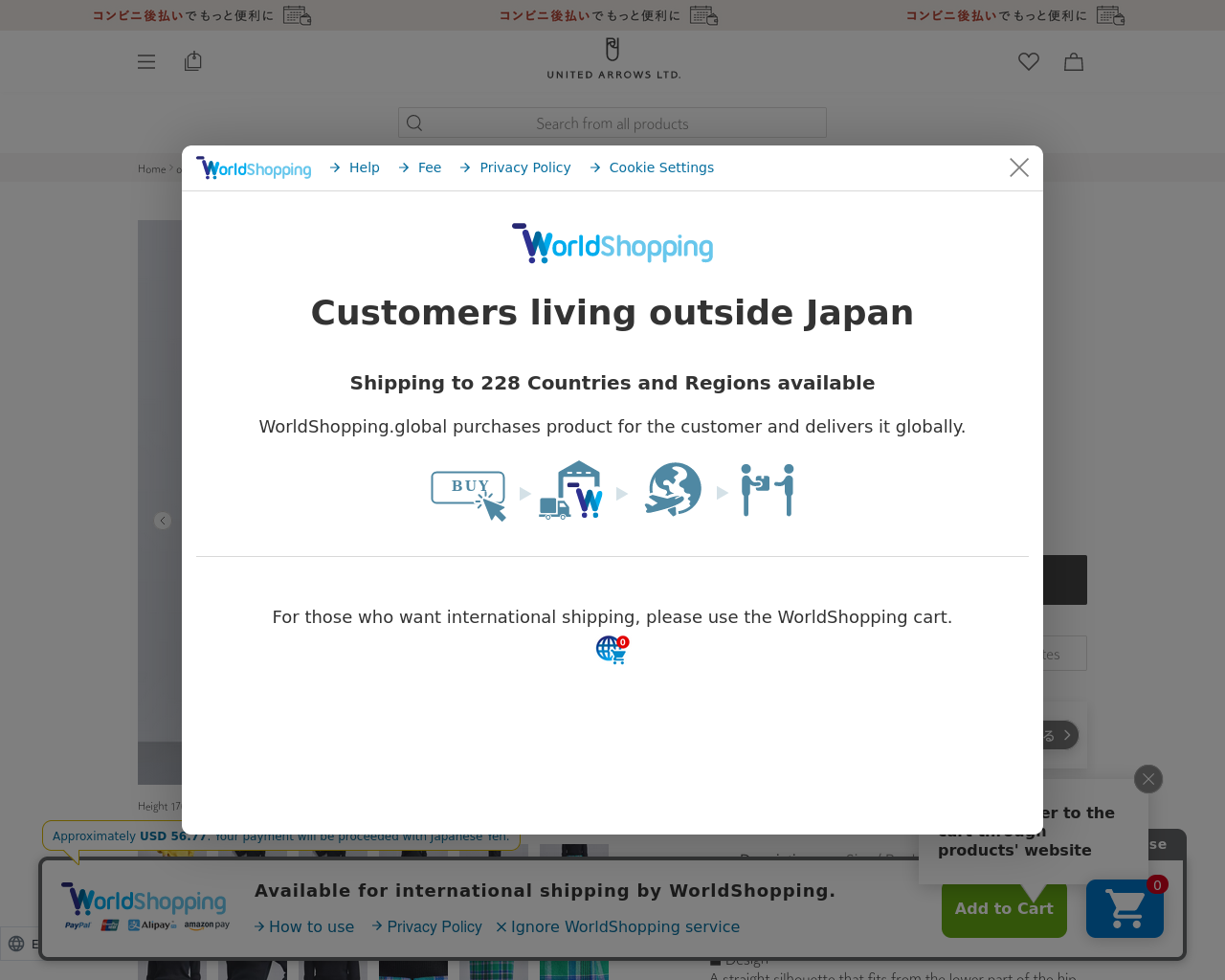The image size is (1225, 980).
Task: Open the Fee link in modal header
Action: tap(420, 167)
